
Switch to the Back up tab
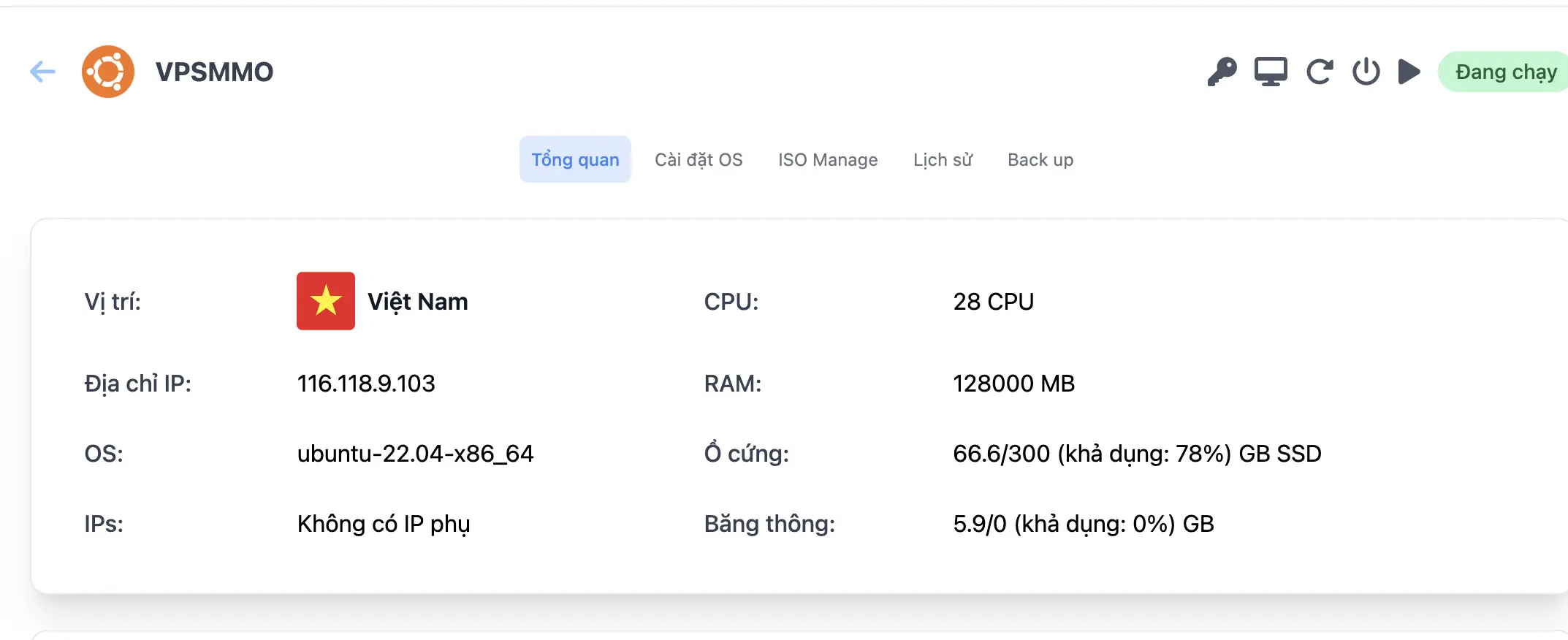pyautogui.click(x=1040, y=159)
